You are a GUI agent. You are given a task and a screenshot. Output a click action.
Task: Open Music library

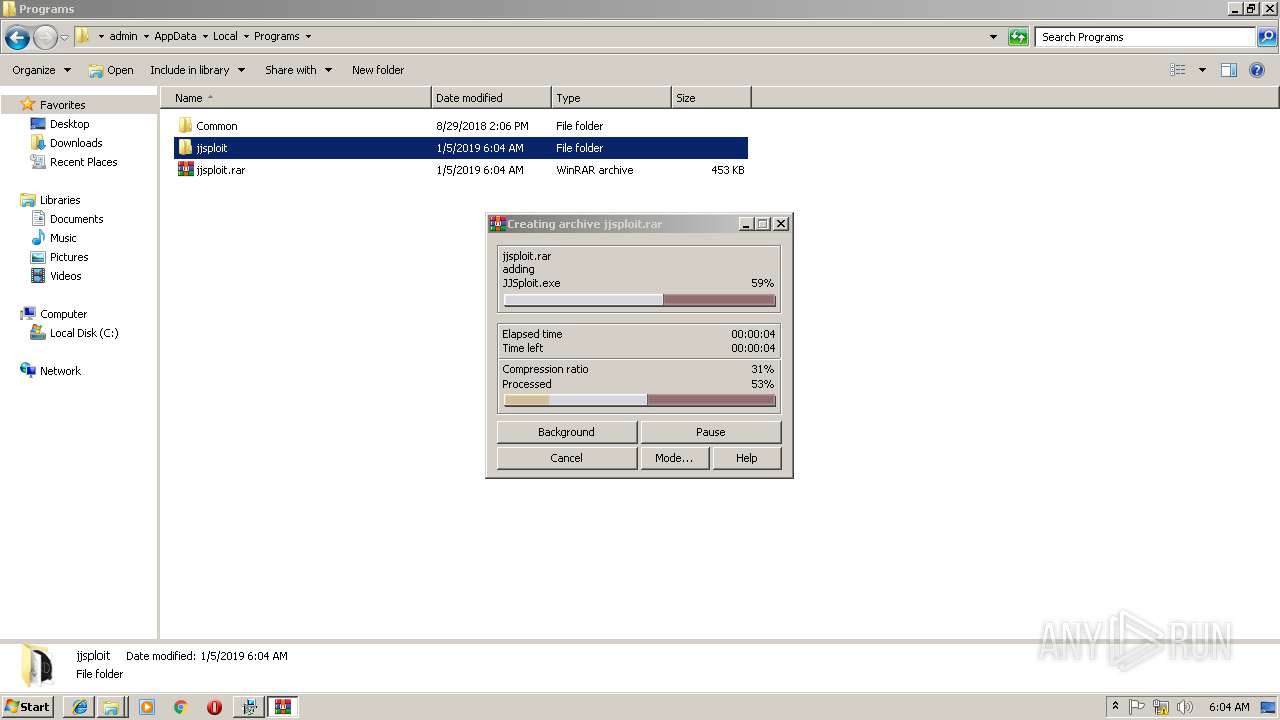tap(63, 238)
